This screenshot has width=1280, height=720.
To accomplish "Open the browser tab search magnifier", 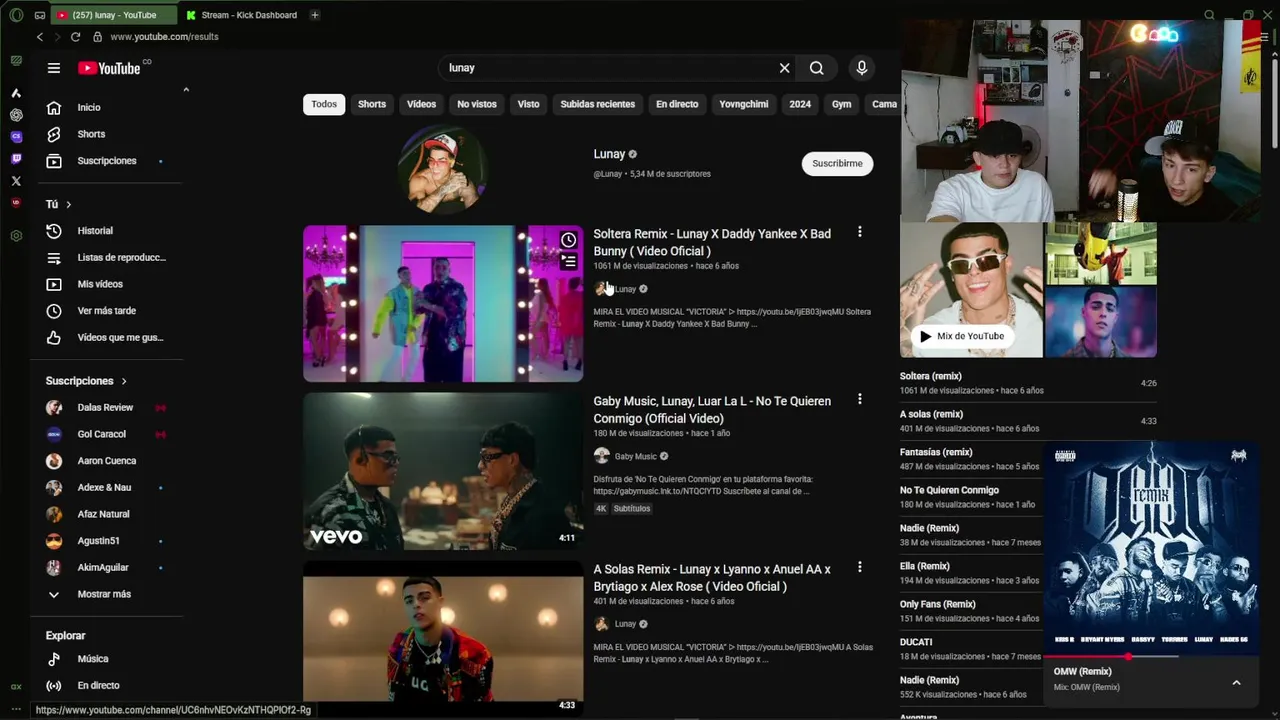I will click(x=1209, y=15).
